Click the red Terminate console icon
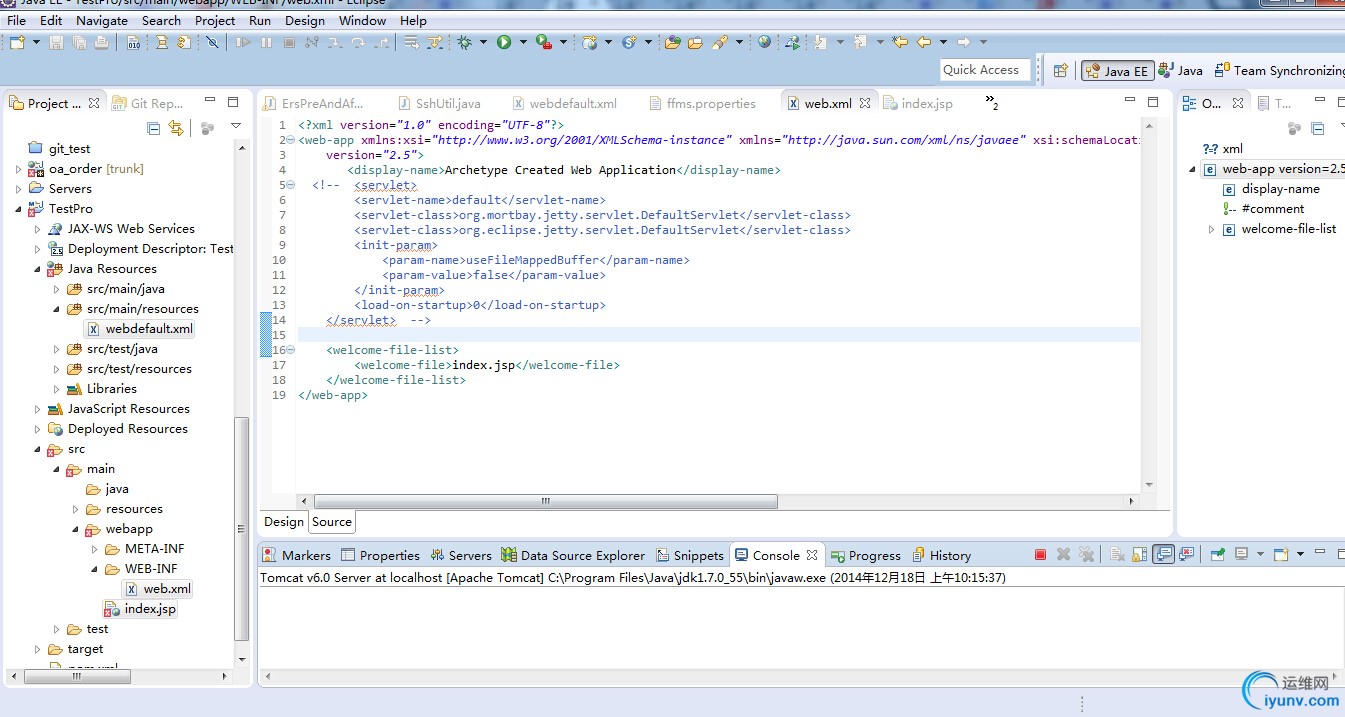 1040,554
